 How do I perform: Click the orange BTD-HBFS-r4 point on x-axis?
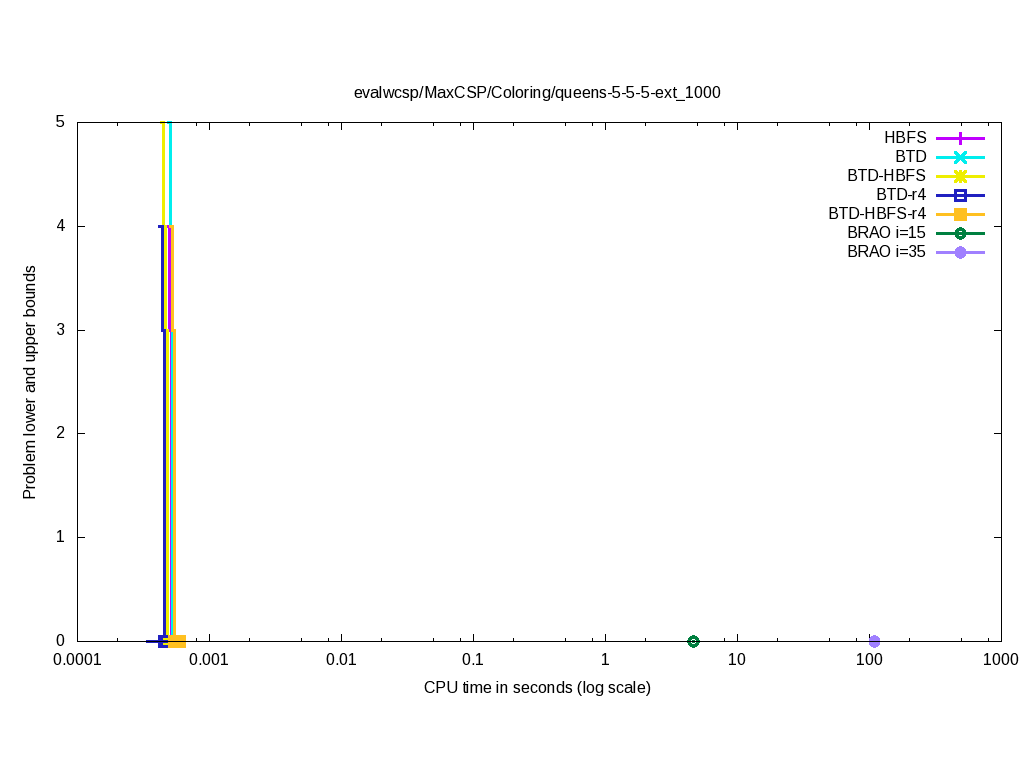click(177, 641)
